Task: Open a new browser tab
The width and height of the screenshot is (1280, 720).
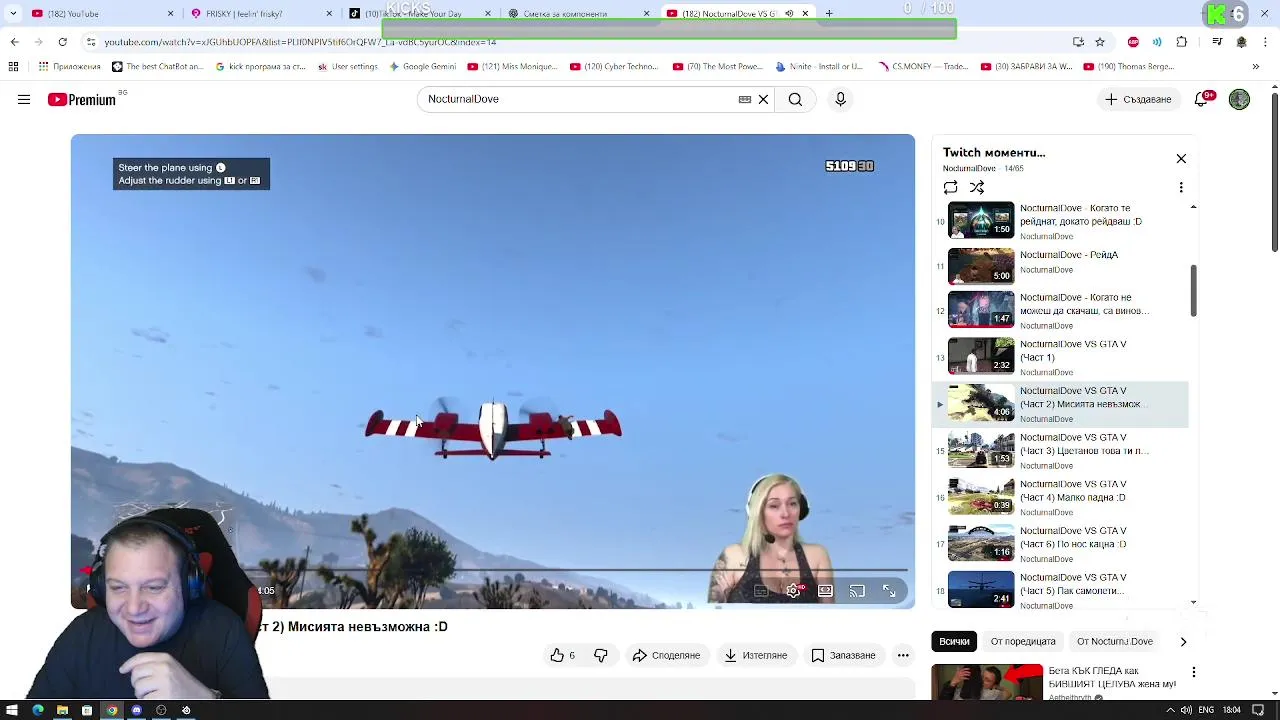Action: click(829, 13)
